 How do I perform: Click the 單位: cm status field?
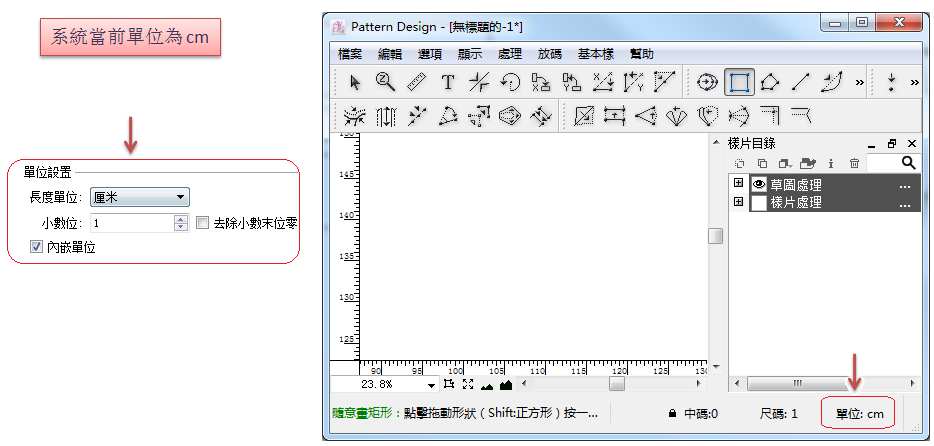tap(860, 413)
